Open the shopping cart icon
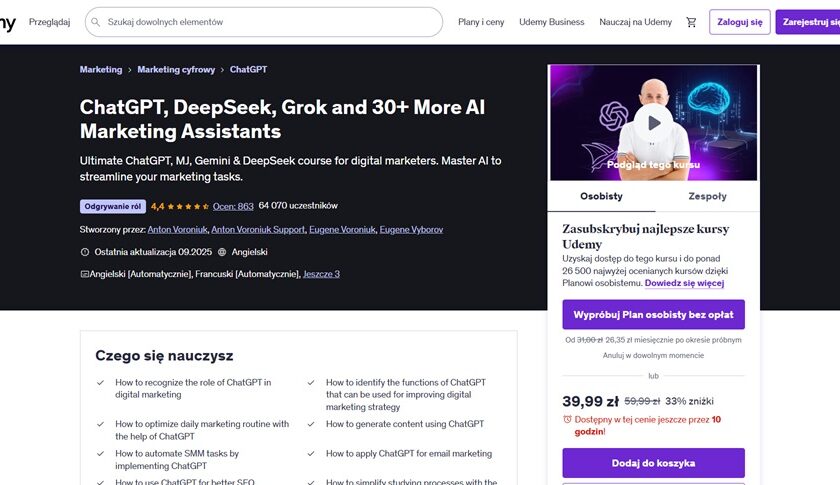The image size is (840, 485). coord(691,22)
